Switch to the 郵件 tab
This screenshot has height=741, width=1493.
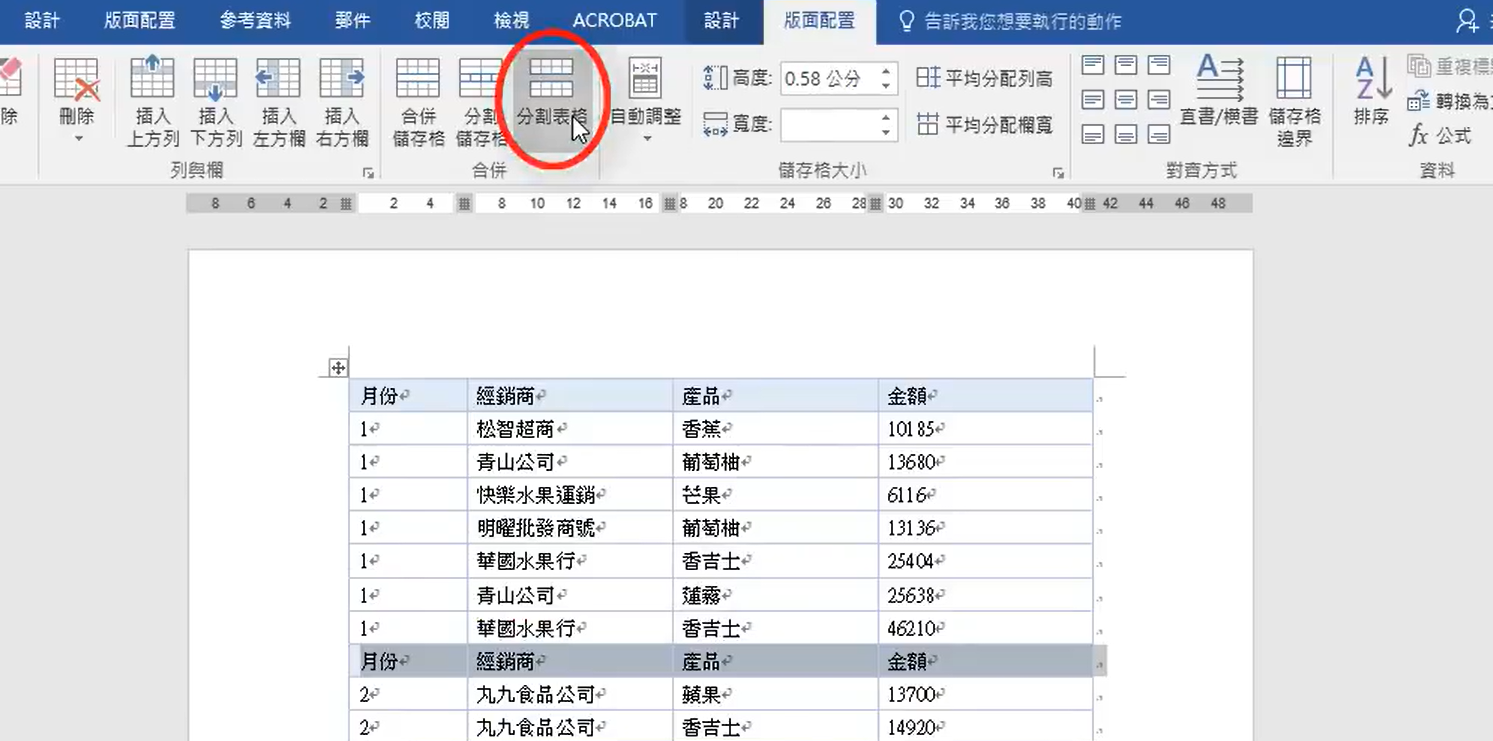(352, 21)
